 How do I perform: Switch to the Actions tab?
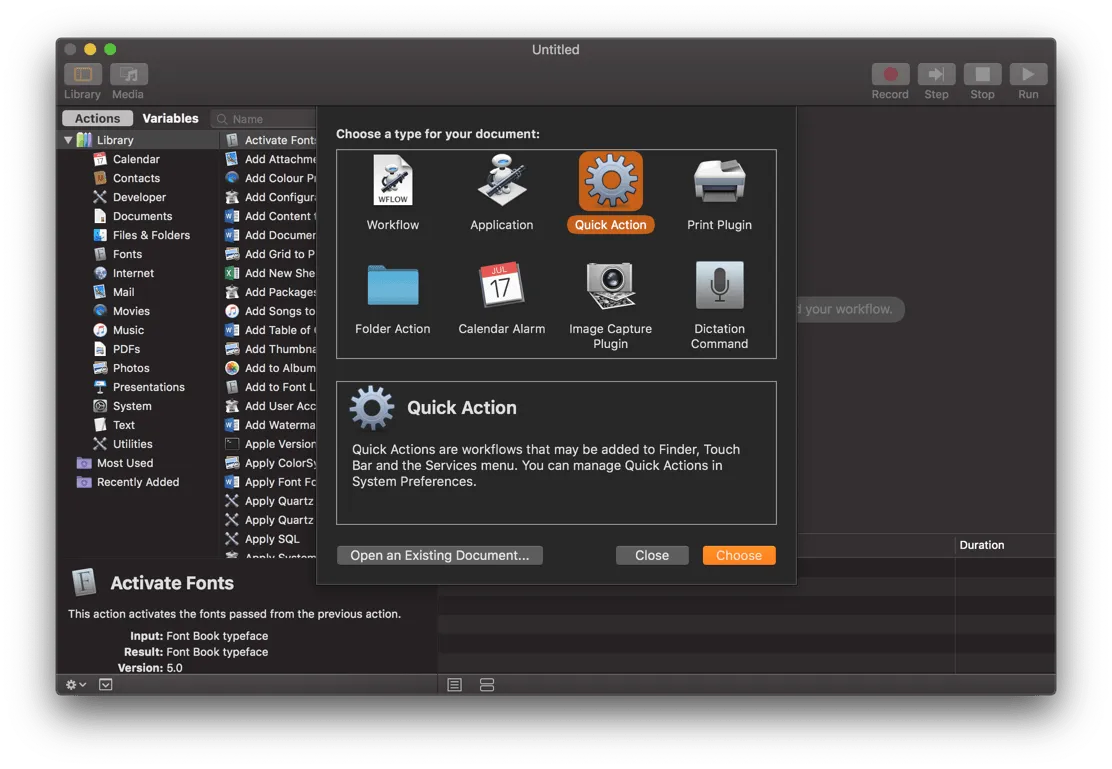tap(97, 118)
